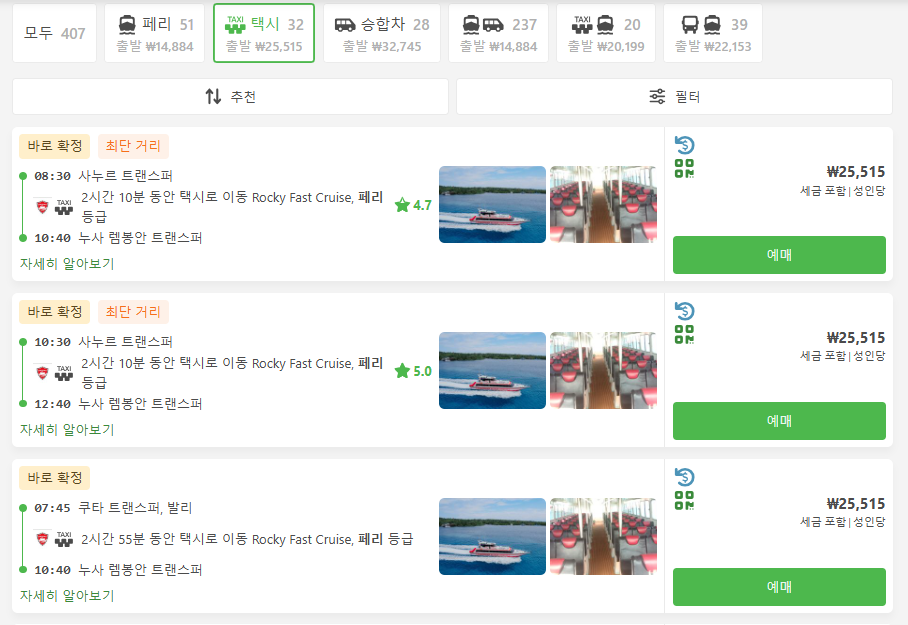Click the 4.7 star rating
This screenshot has height=625, width=908.
[x=413, y=205]
